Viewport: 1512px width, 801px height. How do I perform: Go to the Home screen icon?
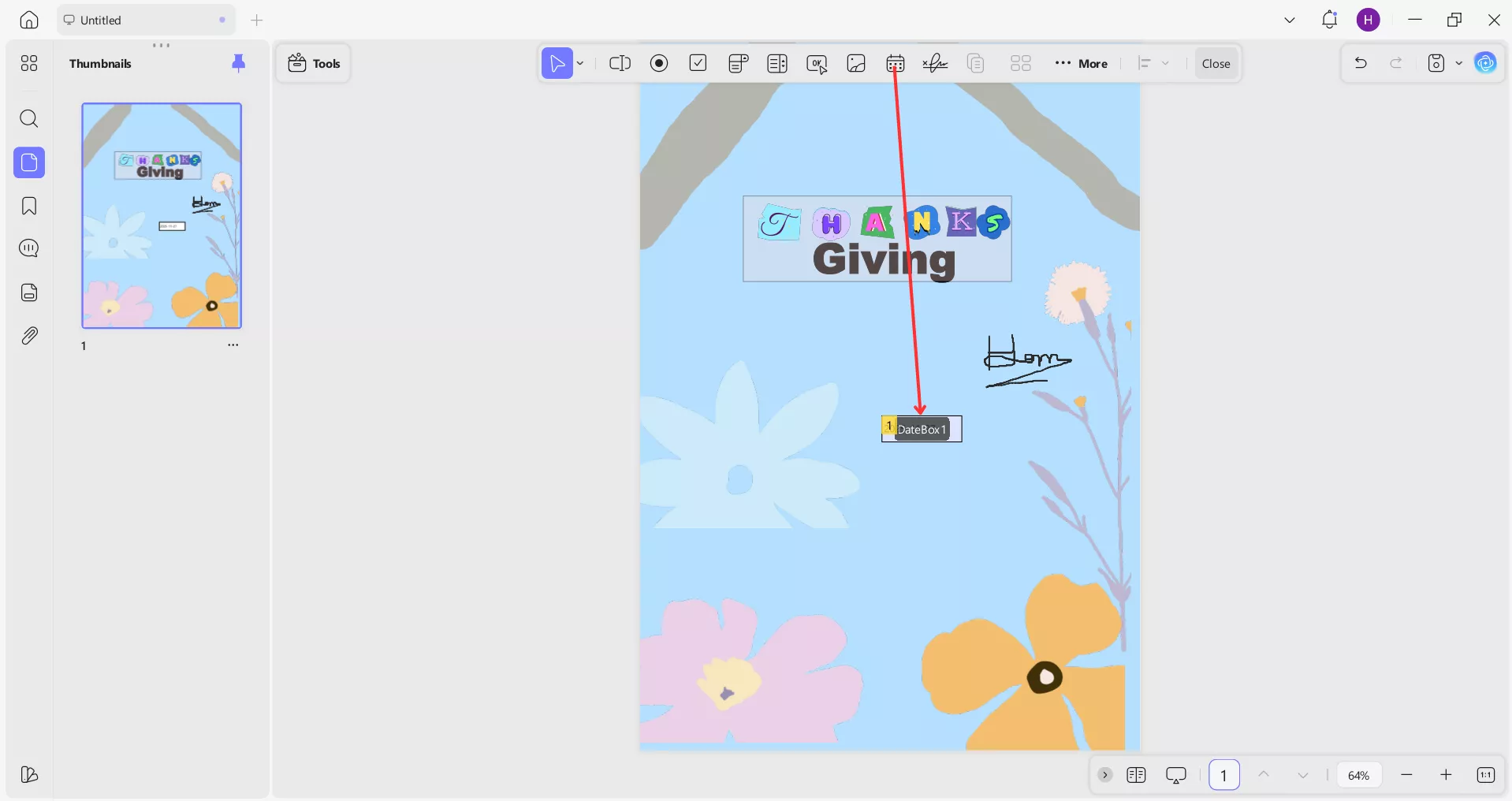[29, 20]
